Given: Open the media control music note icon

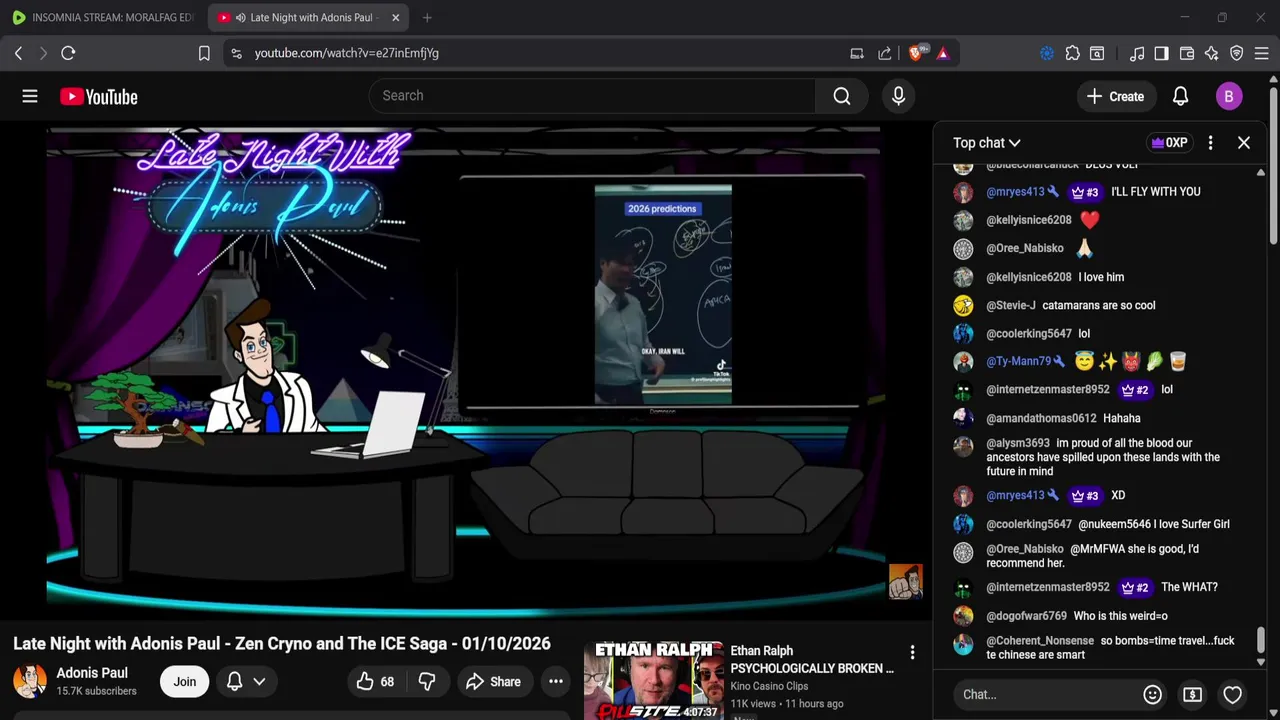Looking at the screenshot, I should [1137, 53].
